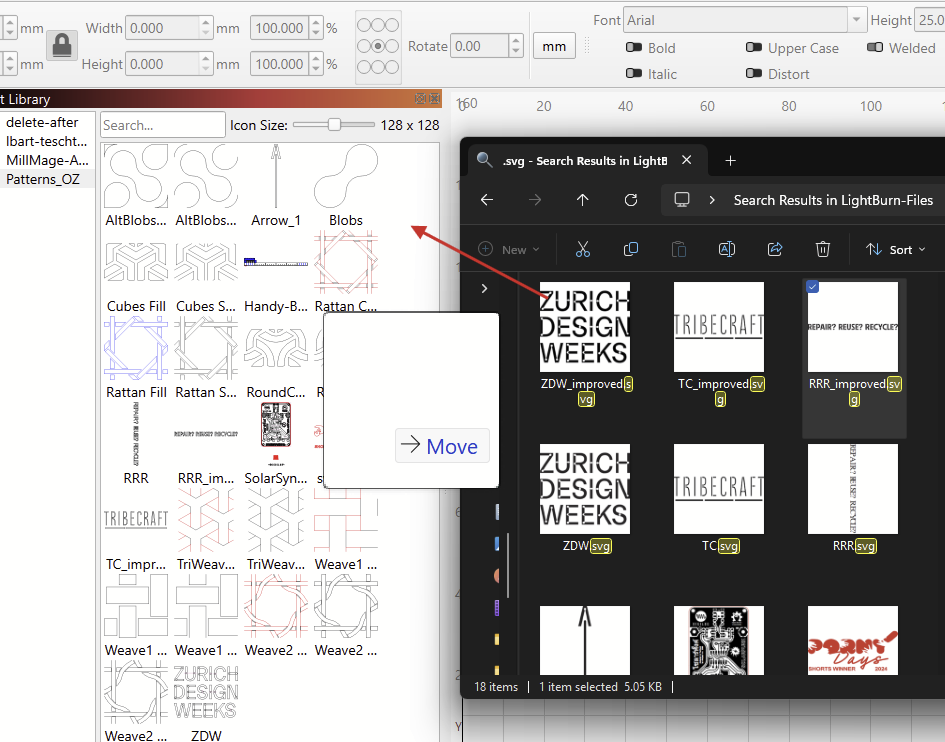Toggle the Italic font switch
This screenshot has height=742, width=945.
pyautogui.click(x=633, y=74)
